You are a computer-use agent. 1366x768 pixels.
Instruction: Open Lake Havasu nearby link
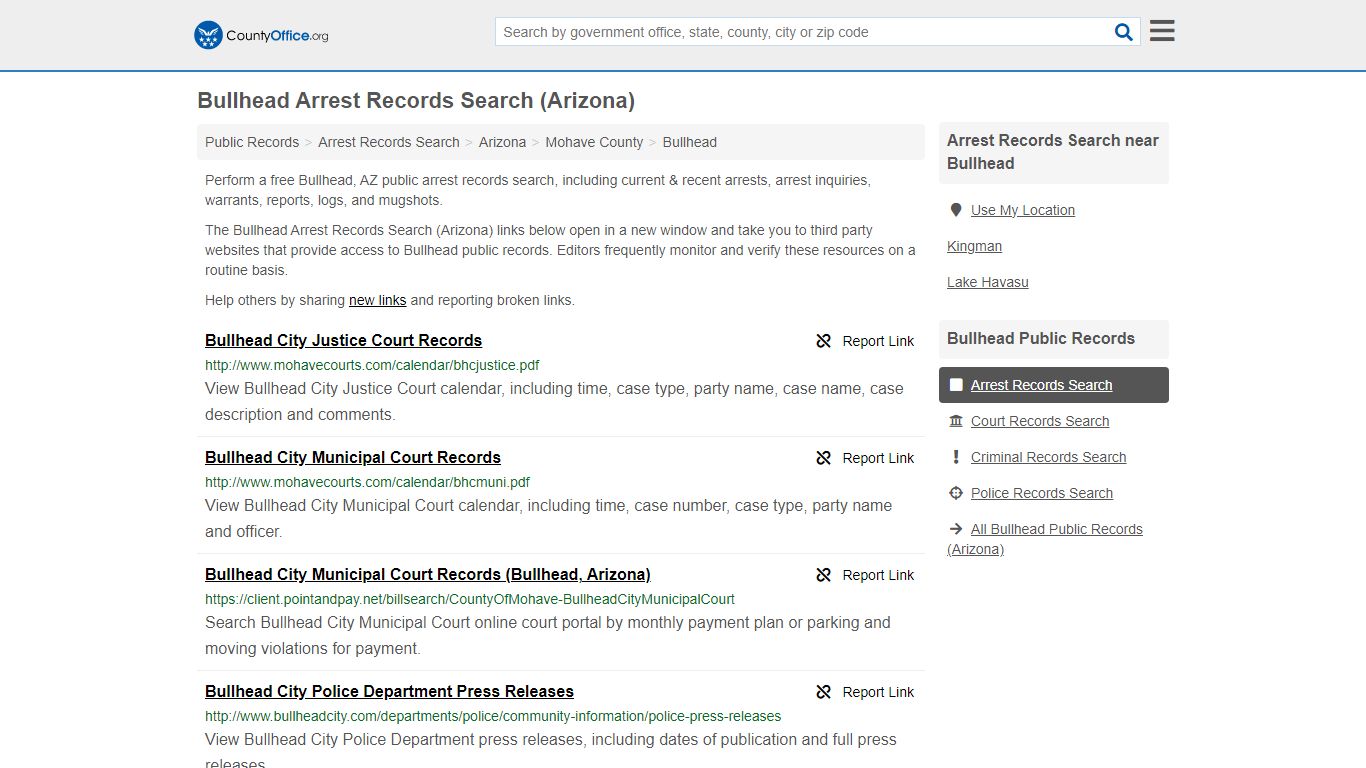coord(988,282)
